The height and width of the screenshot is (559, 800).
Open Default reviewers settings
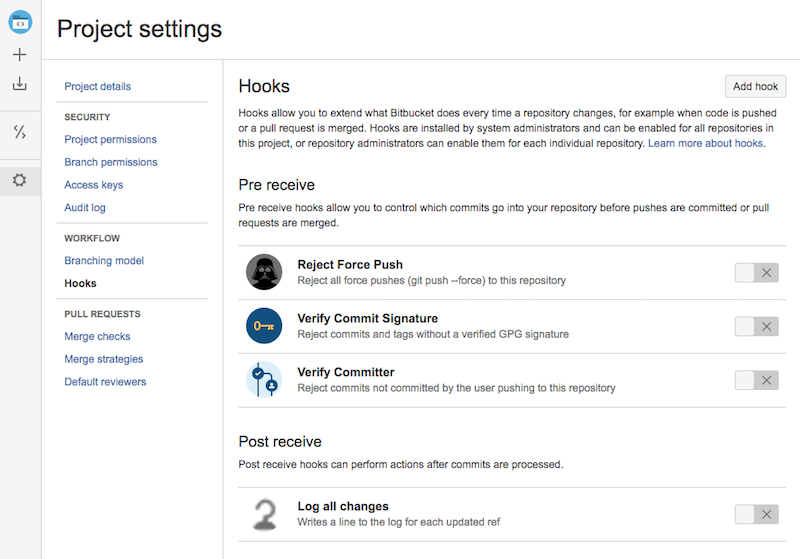click(x=105, y=382)
